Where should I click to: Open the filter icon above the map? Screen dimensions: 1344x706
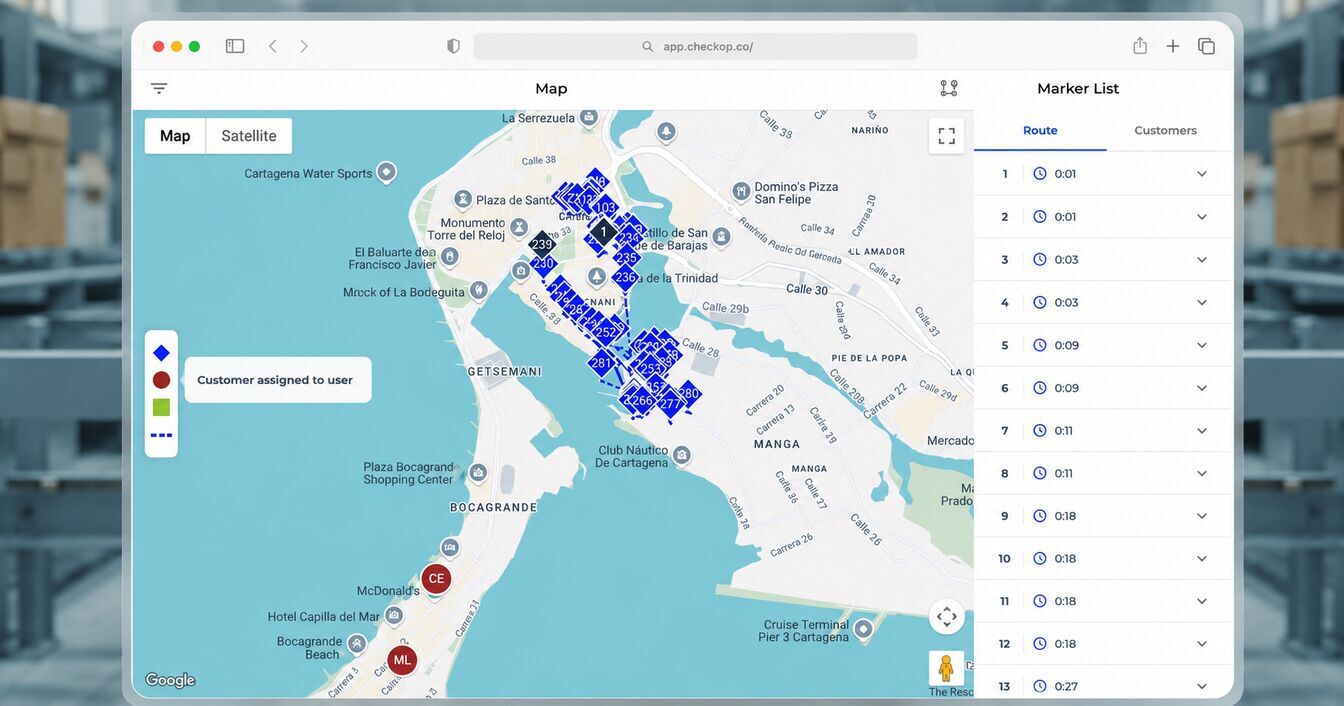click(159, 88)
